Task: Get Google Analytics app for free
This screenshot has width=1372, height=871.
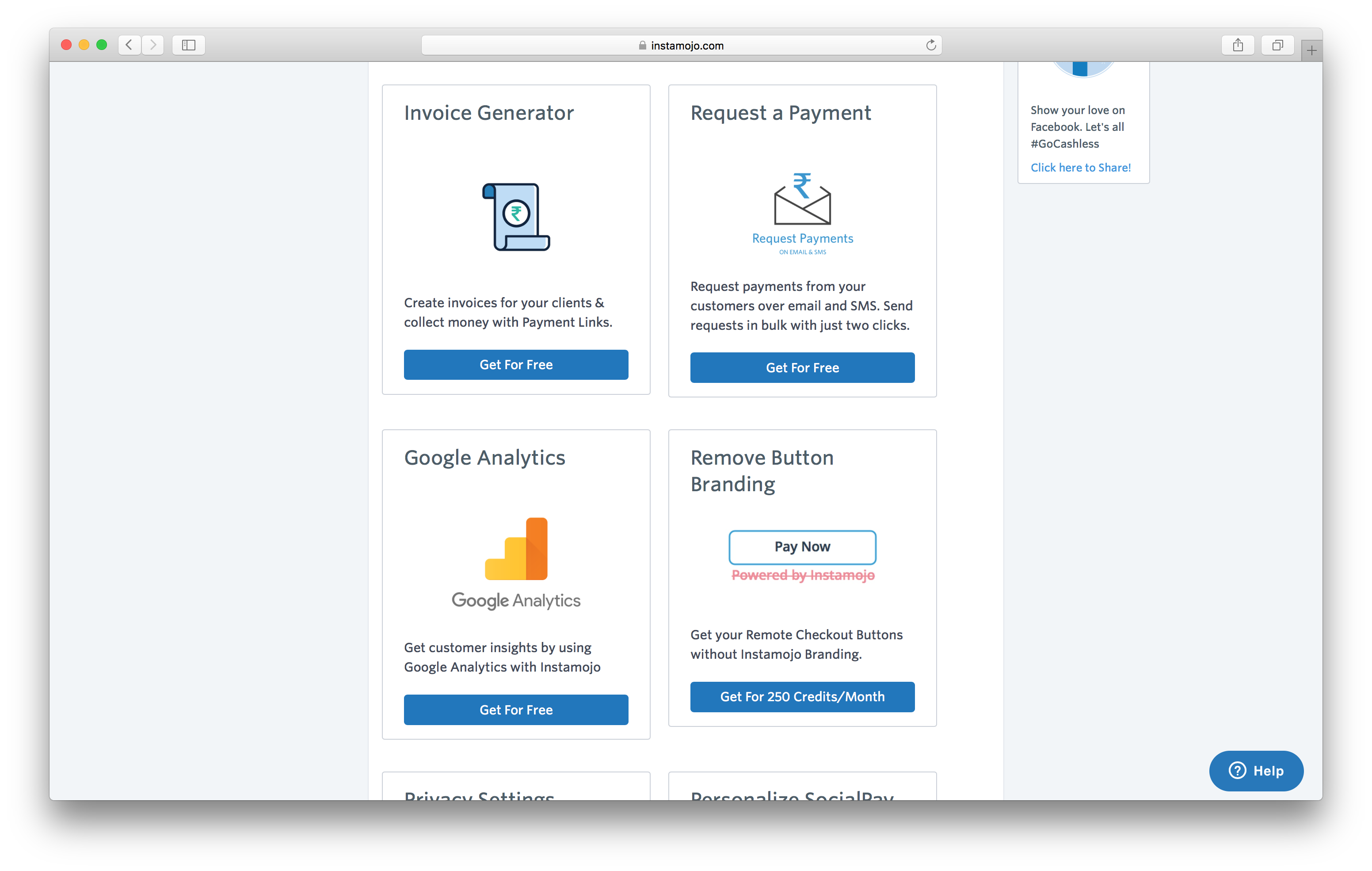Action: 516,710
